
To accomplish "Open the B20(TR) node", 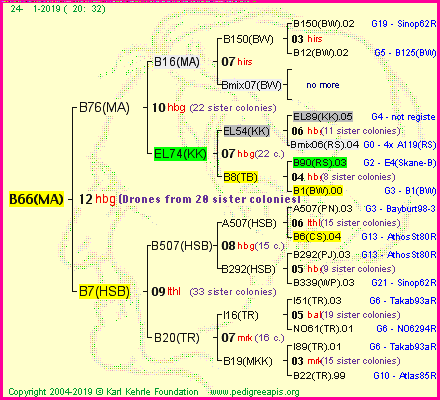I will click(x=177, y=338).
